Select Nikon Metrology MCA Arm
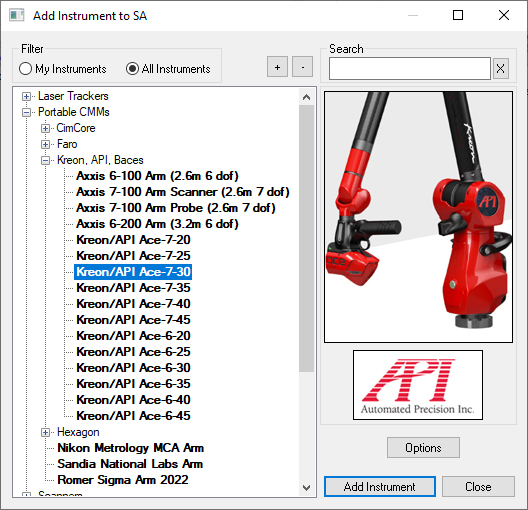528x510 pixels. 131,448
